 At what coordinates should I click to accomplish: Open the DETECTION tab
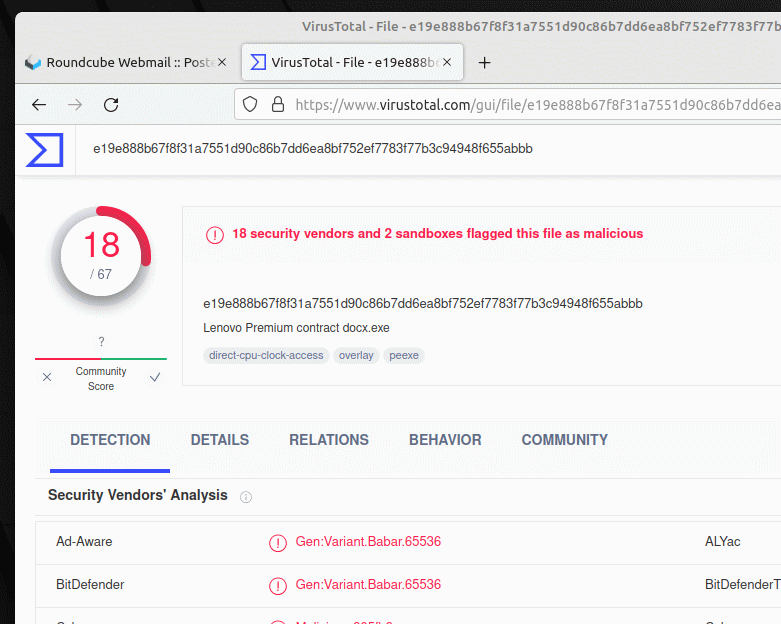point(110,440)
